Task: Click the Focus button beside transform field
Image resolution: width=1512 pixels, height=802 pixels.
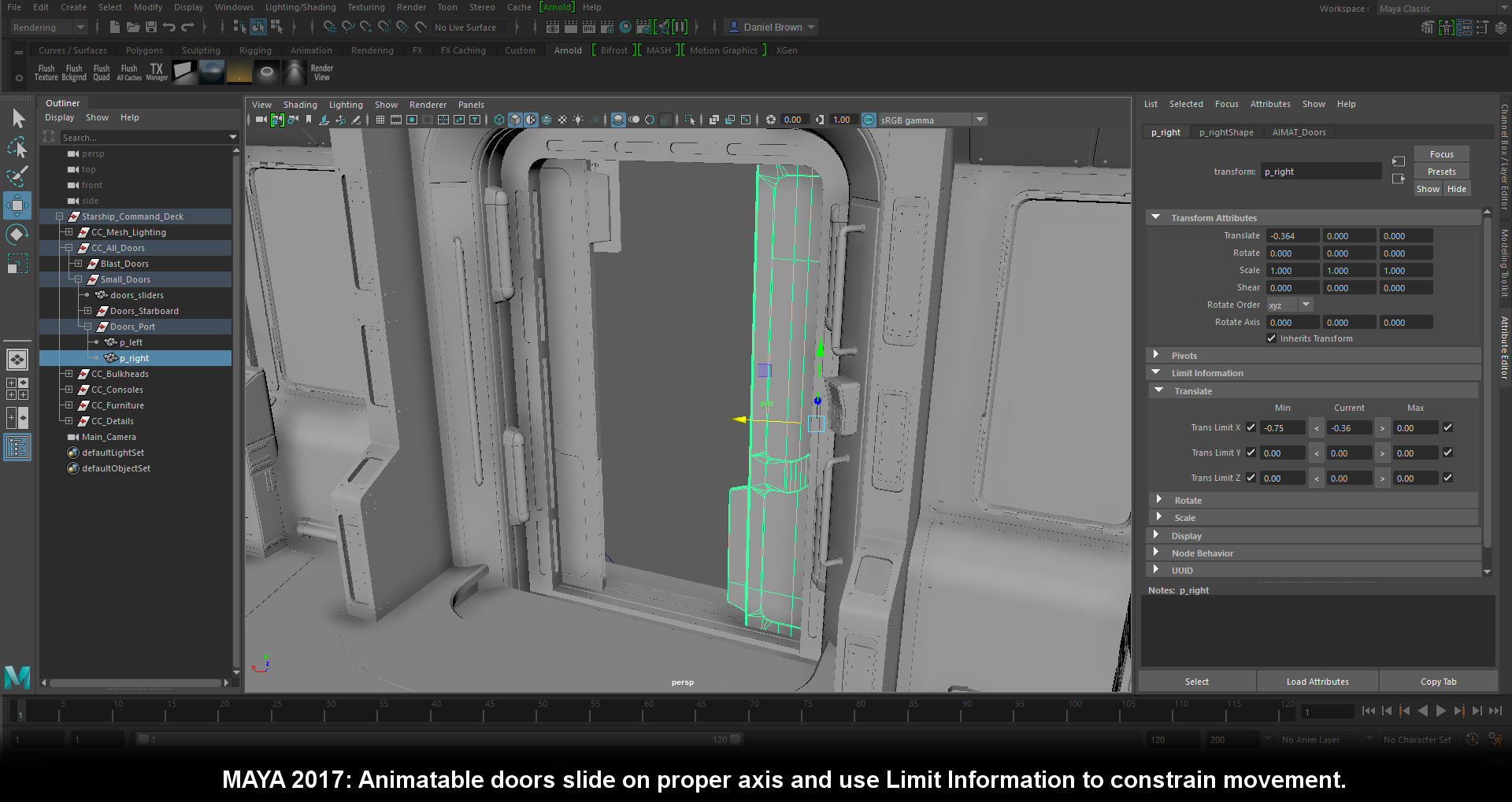Action: coord(1441,154)
